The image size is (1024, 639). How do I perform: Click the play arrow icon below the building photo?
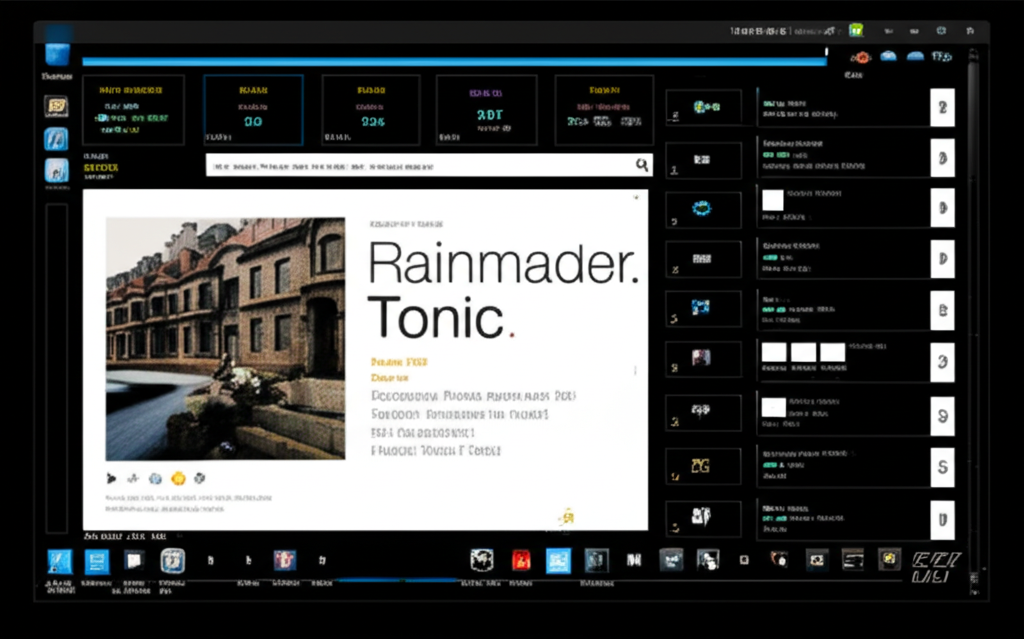coord(111,478)
